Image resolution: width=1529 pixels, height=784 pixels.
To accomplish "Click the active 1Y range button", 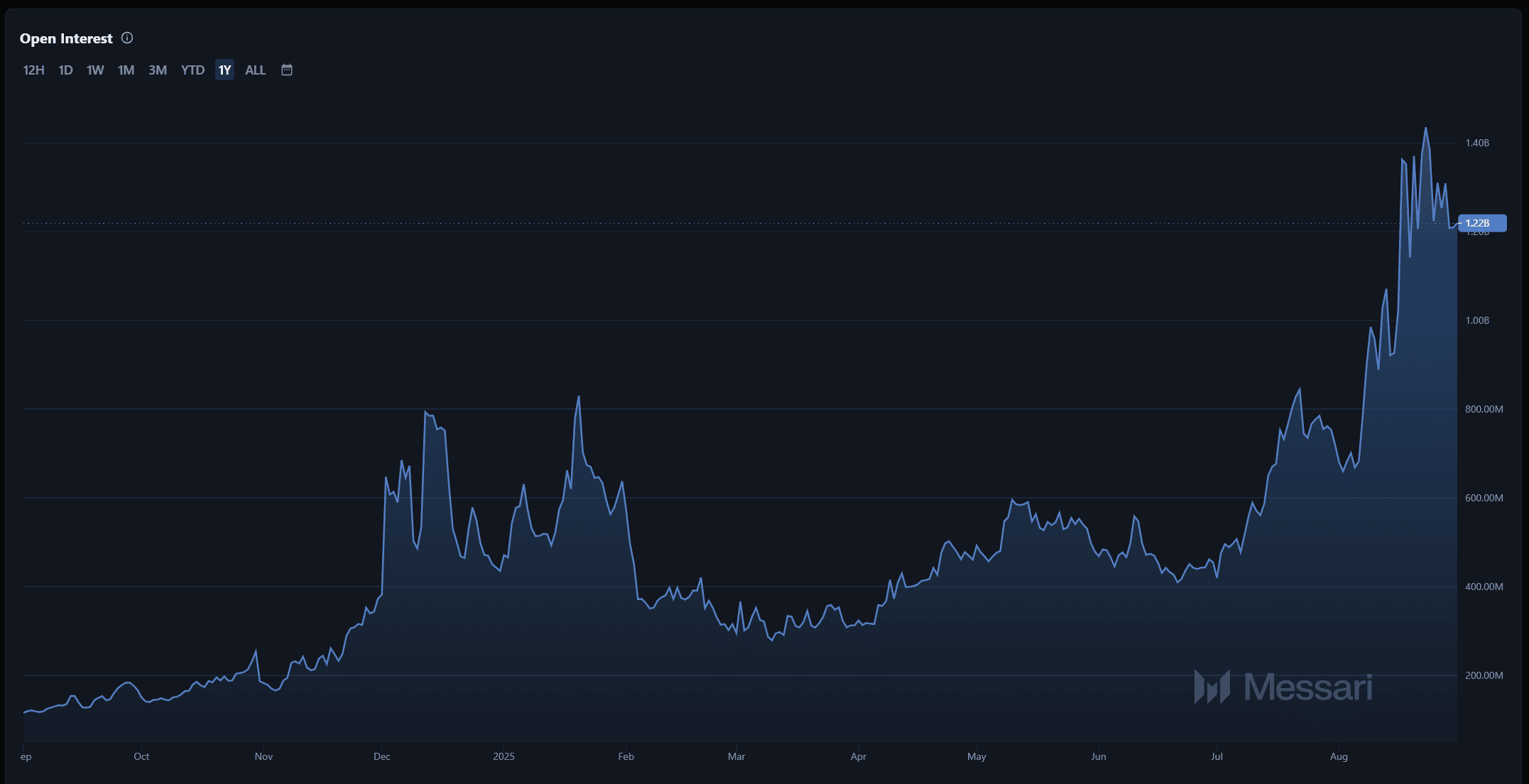I will [224, 70].
